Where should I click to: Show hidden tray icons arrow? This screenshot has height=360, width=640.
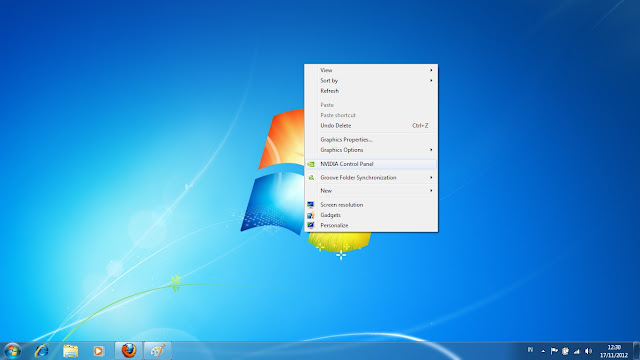tap(543, 351)
